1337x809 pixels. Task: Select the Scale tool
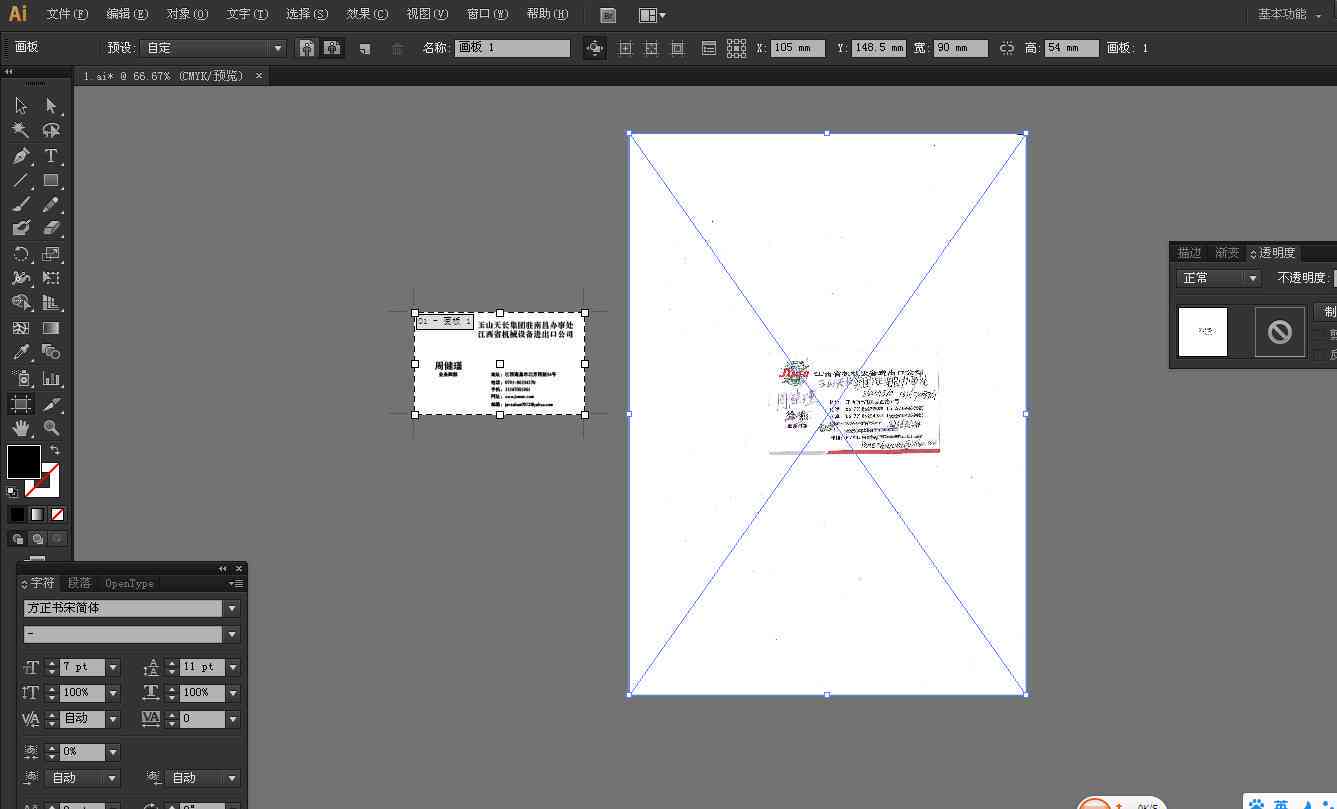pos(51,254)
